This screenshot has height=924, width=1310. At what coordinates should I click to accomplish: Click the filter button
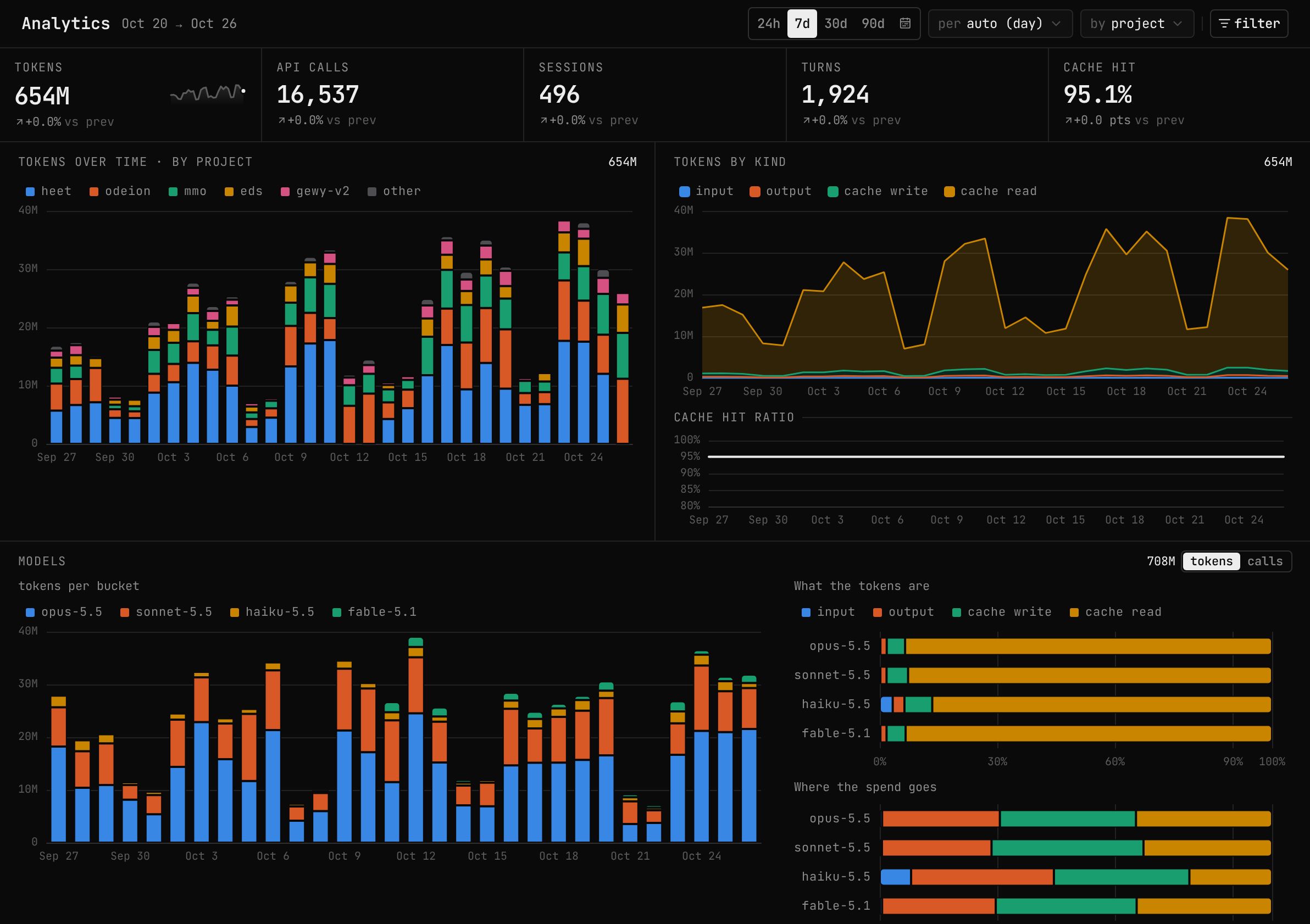click(x=1248, y=24)
